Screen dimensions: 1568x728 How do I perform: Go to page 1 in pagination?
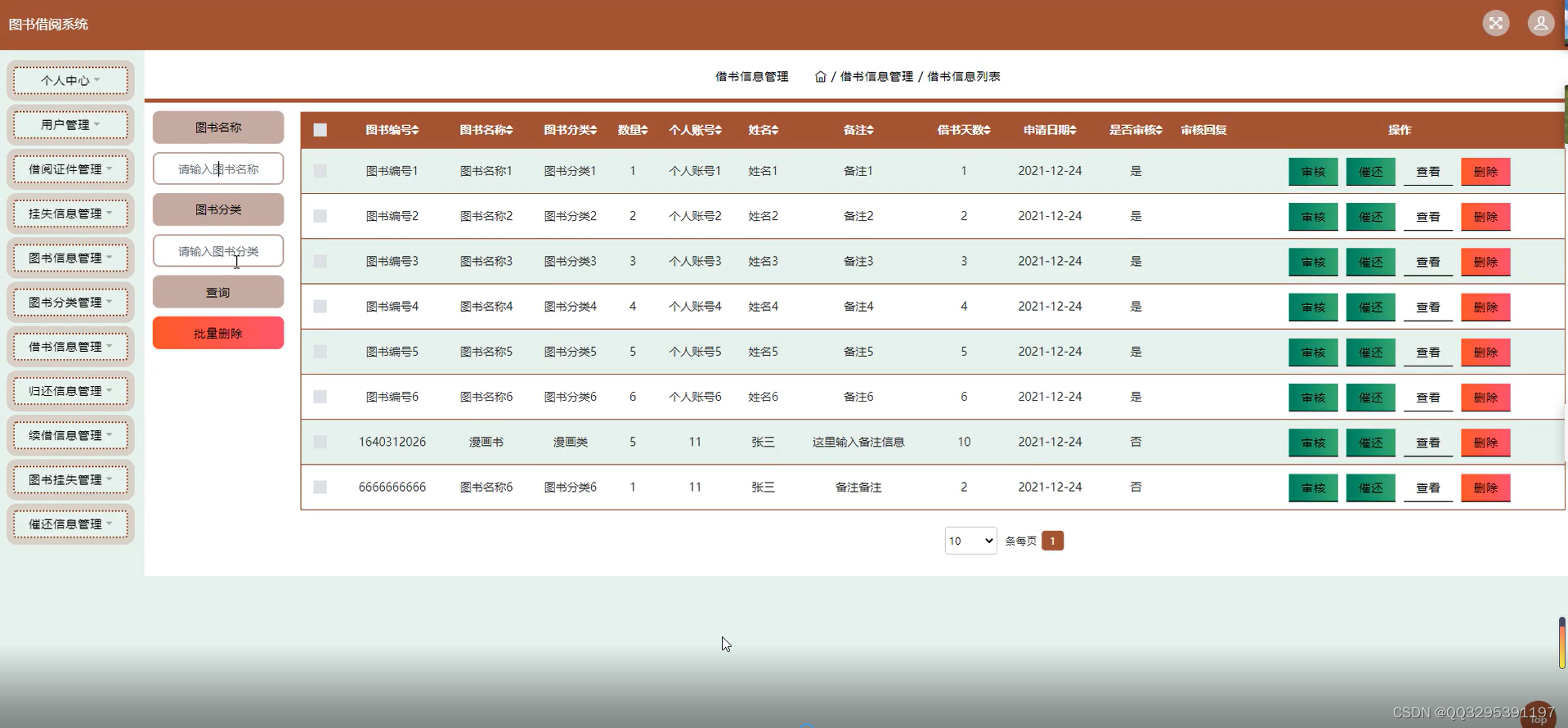[1052, 541]
